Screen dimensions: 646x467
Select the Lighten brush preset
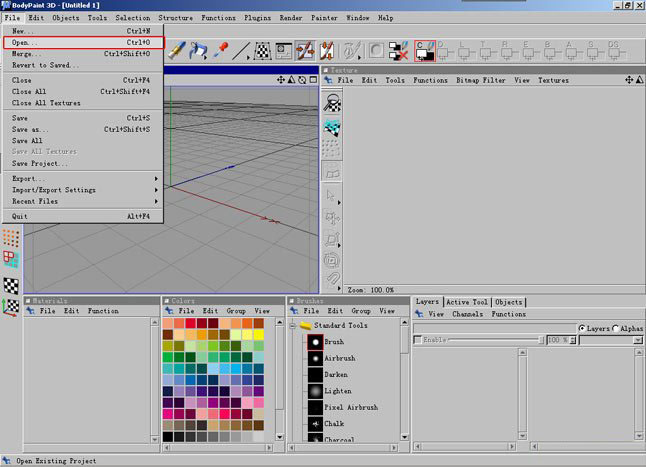330,391
